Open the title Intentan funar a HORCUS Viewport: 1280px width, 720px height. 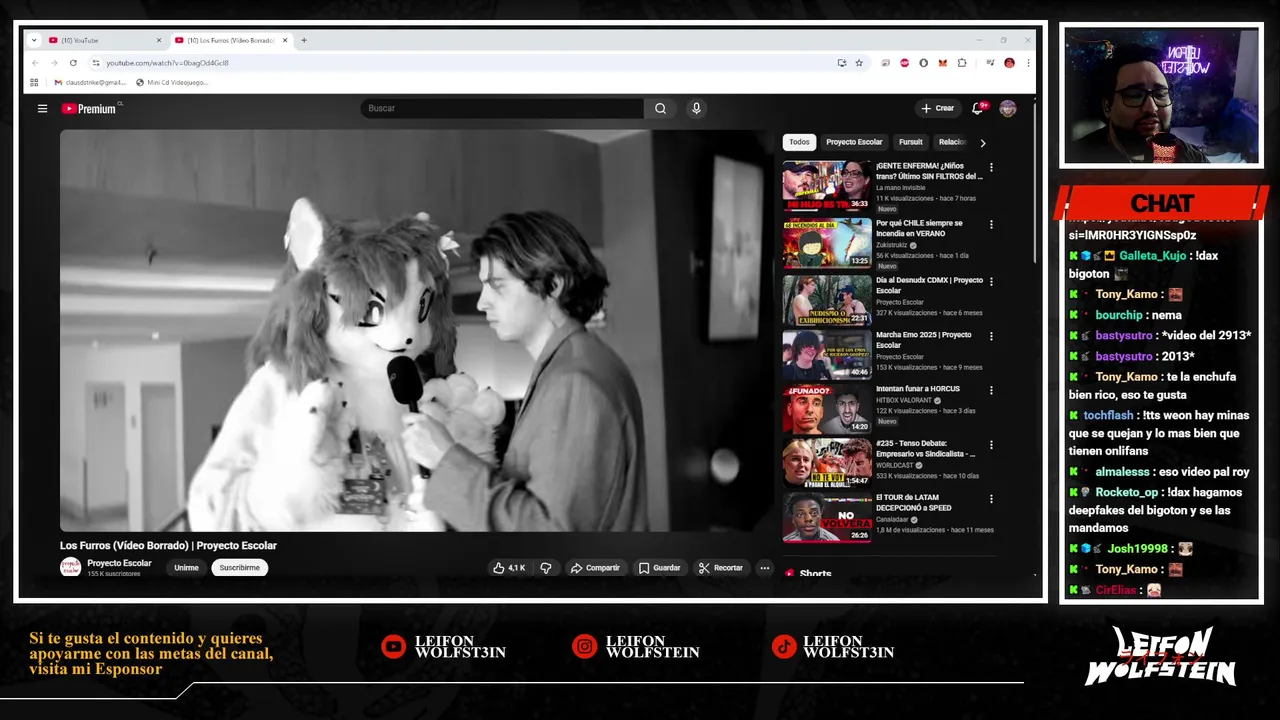click(x=917, y=389)
